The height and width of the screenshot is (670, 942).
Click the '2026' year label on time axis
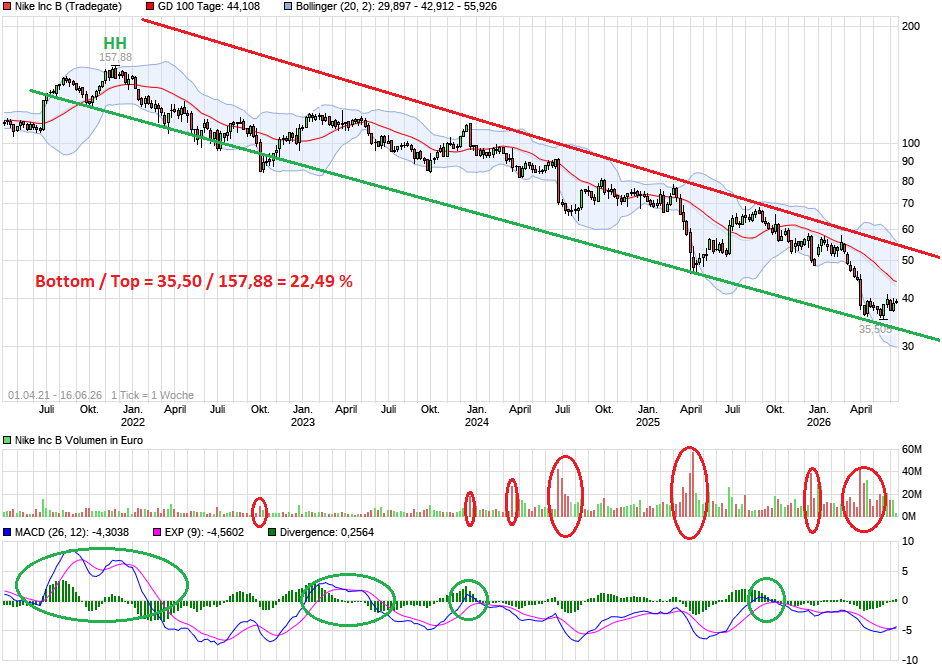(819, 422)
